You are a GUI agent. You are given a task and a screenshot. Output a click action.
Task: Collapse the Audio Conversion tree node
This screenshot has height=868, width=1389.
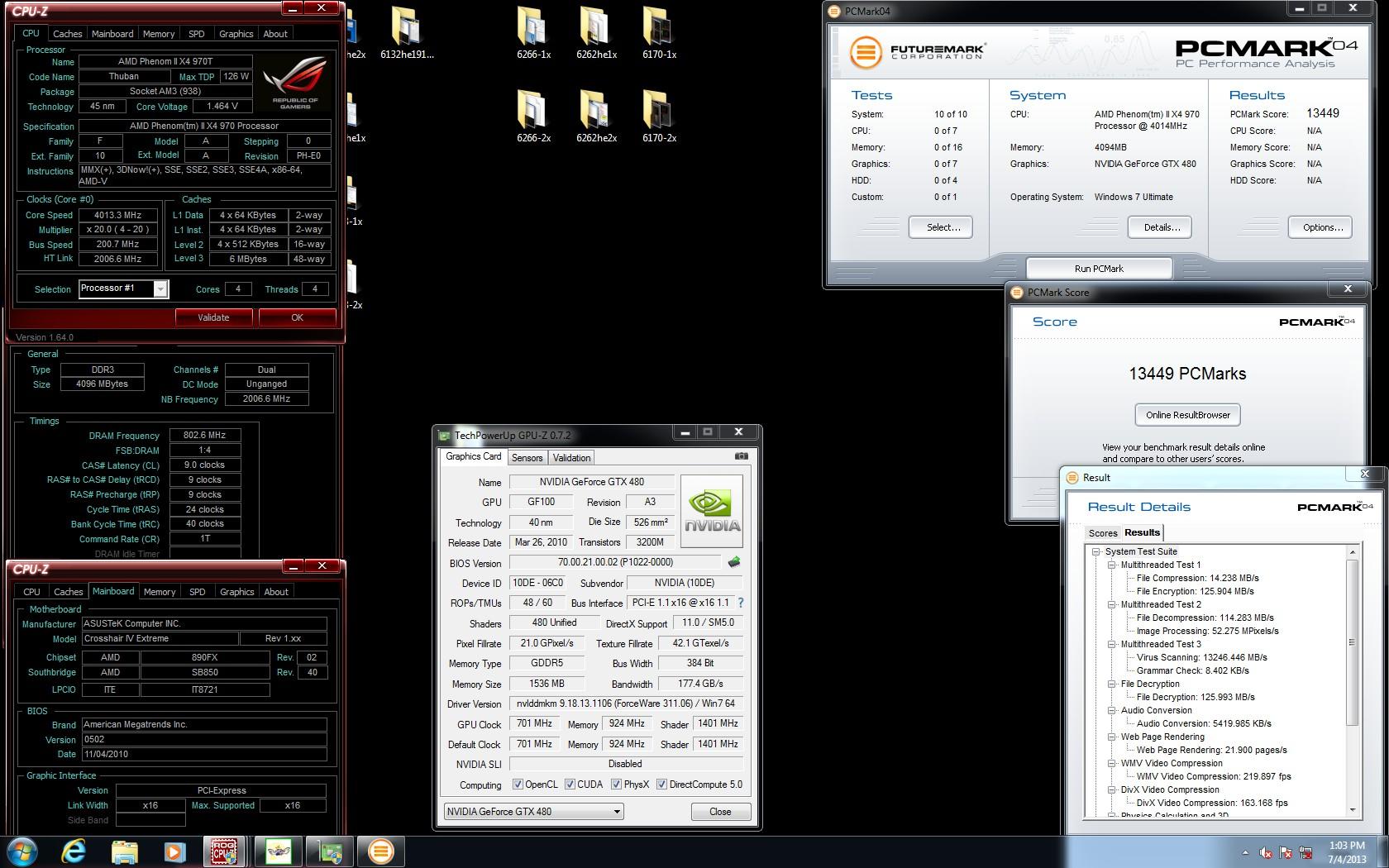(1112, 710)
